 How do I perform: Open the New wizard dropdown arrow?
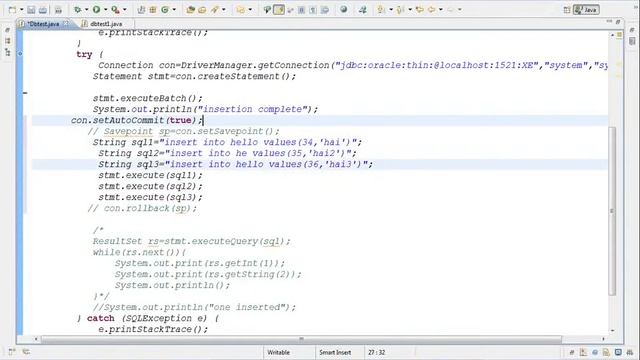point(21,10)
